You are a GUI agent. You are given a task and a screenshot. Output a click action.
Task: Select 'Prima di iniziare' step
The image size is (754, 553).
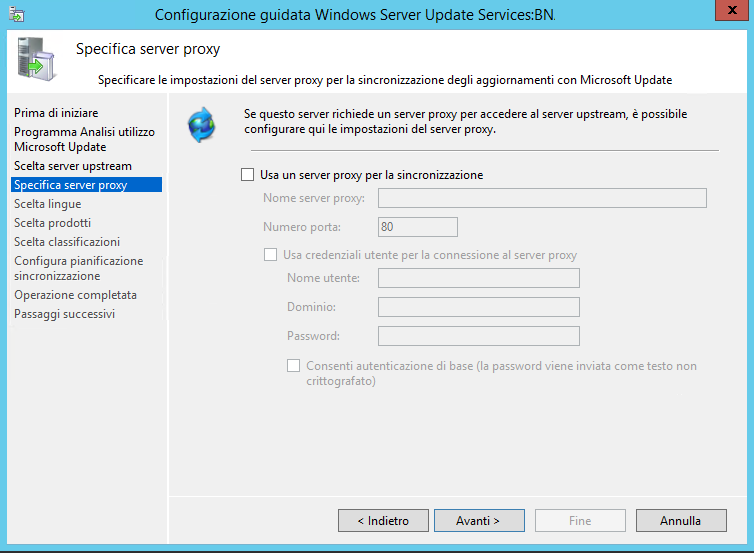(56, 113)
